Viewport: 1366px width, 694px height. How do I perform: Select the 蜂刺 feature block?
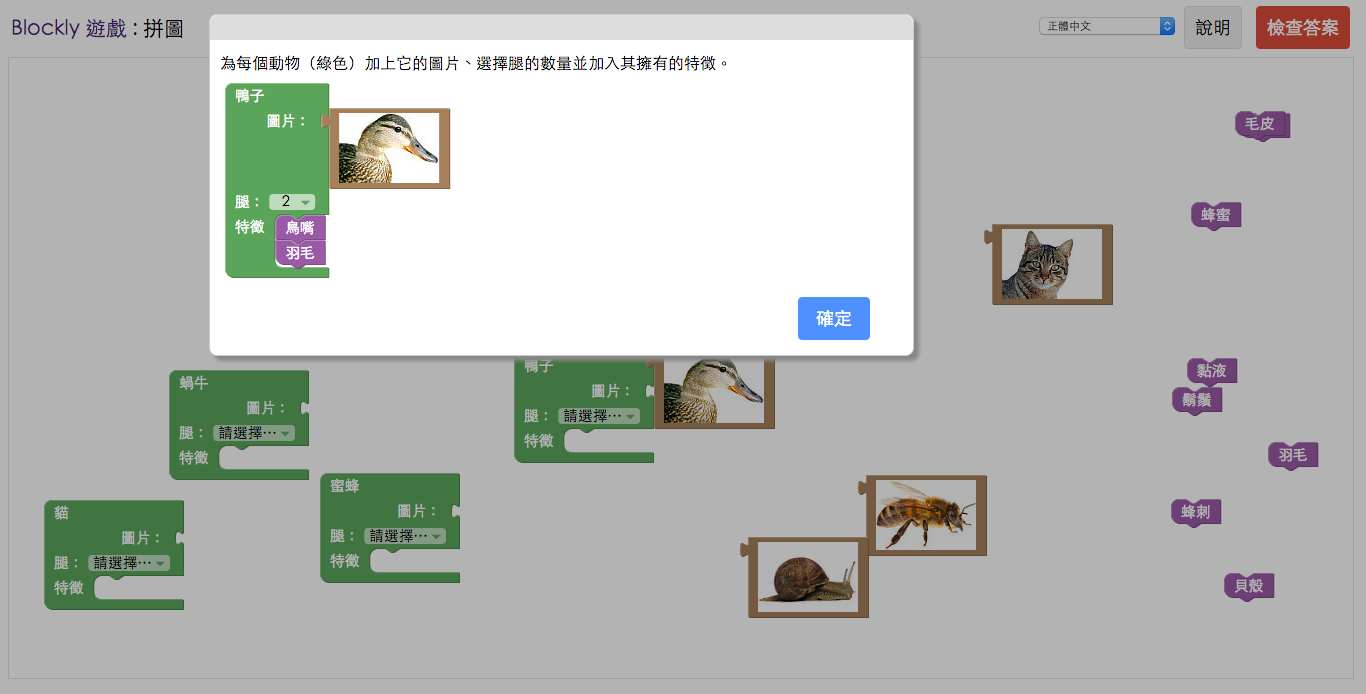coord(1195,512)
